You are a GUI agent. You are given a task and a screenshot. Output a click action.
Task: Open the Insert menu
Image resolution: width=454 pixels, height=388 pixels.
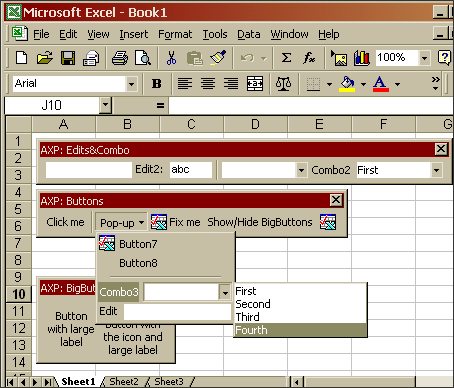point(134,34)
